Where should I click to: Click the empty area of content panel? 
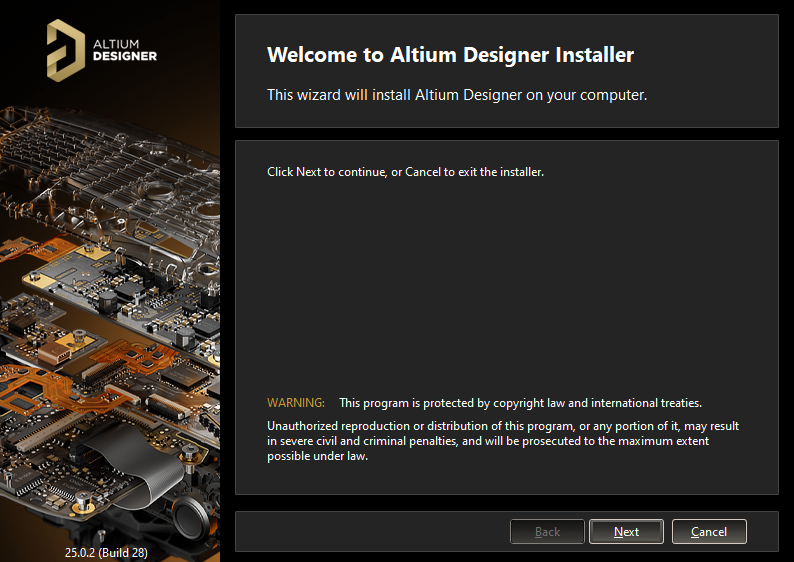(x=506, y=290)
